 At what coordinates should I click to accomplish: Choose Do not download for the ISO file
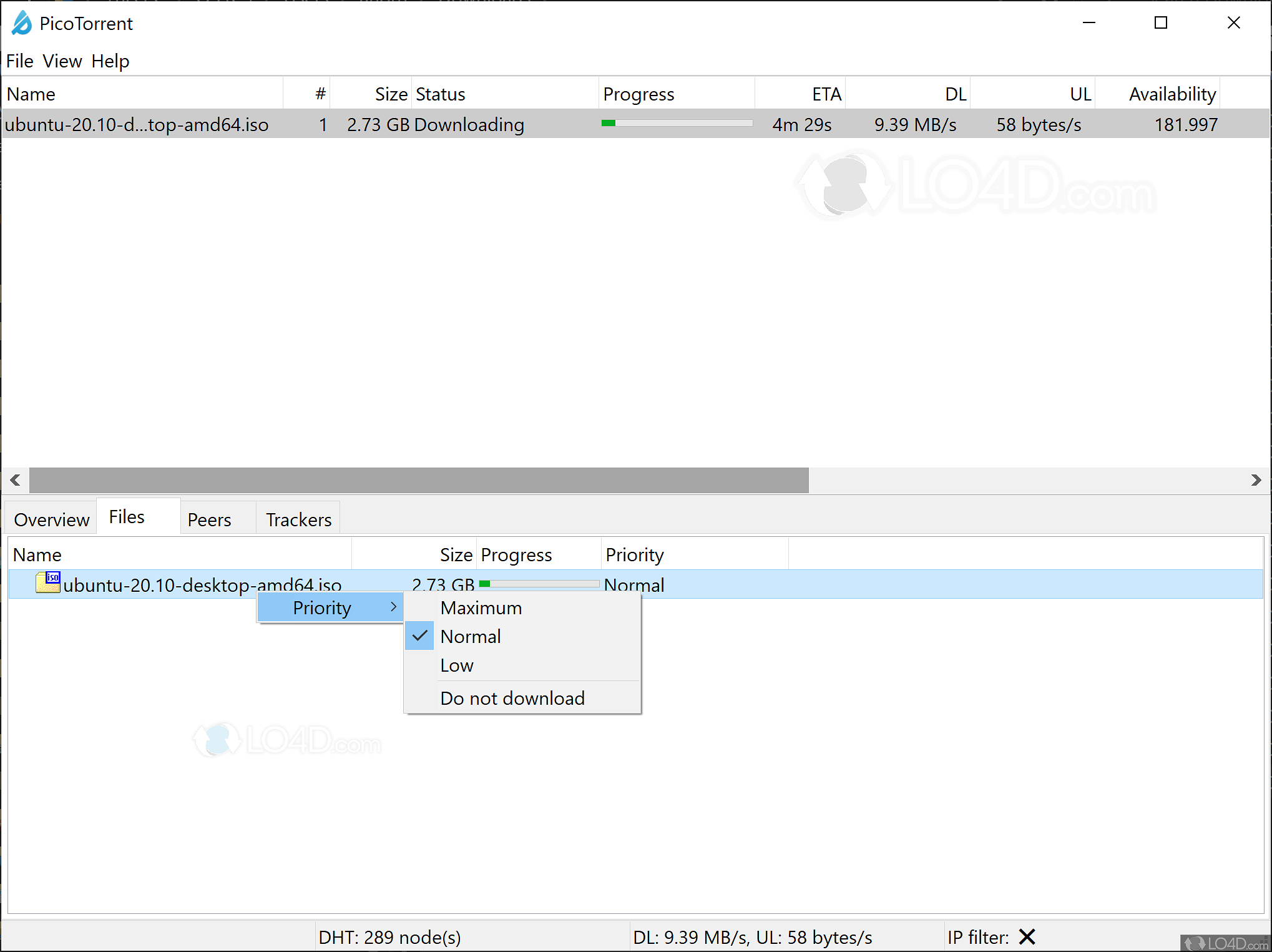click(512, 697)
